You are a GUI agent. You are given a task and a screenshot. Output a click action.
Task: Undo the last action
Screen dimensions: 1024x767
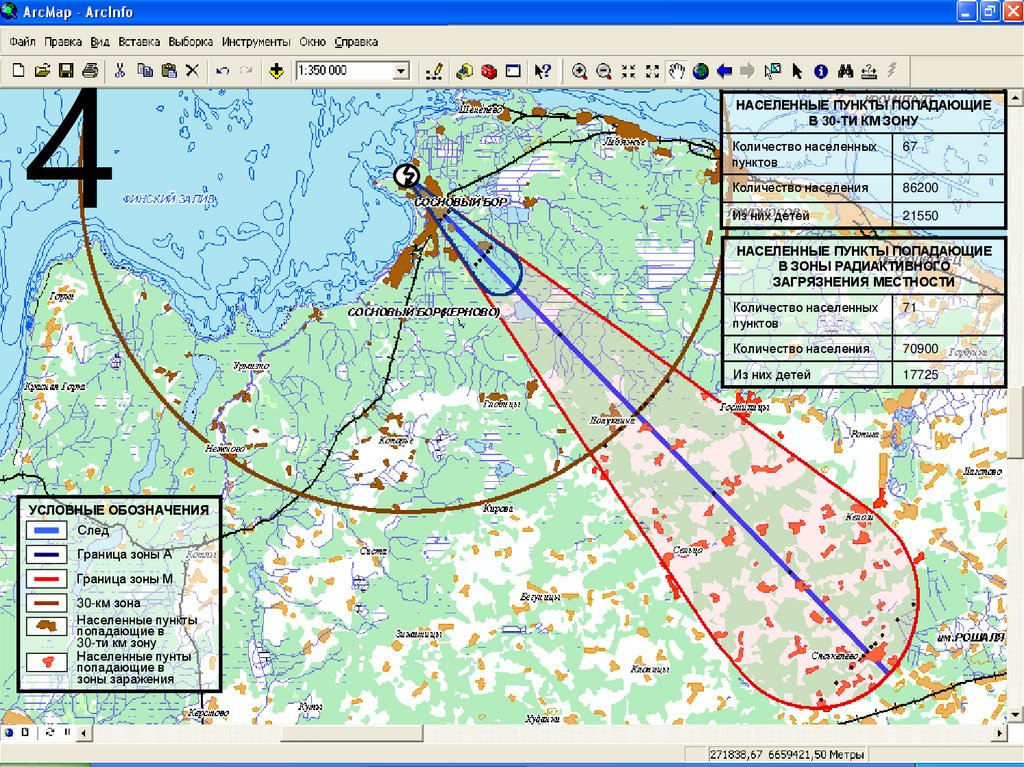click(x=223, y=71)
